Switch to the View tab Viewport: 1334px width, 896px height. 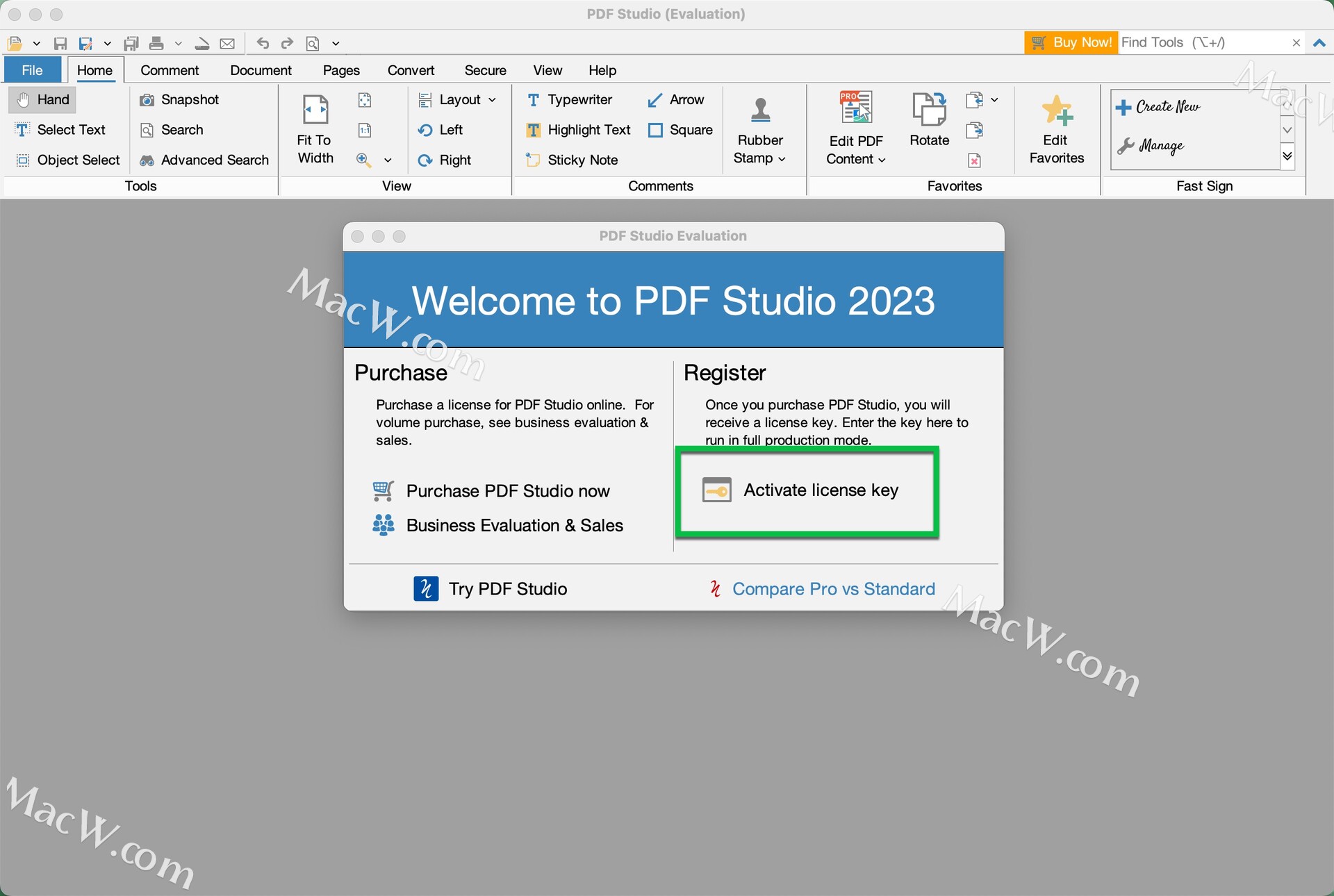point(547,70)
